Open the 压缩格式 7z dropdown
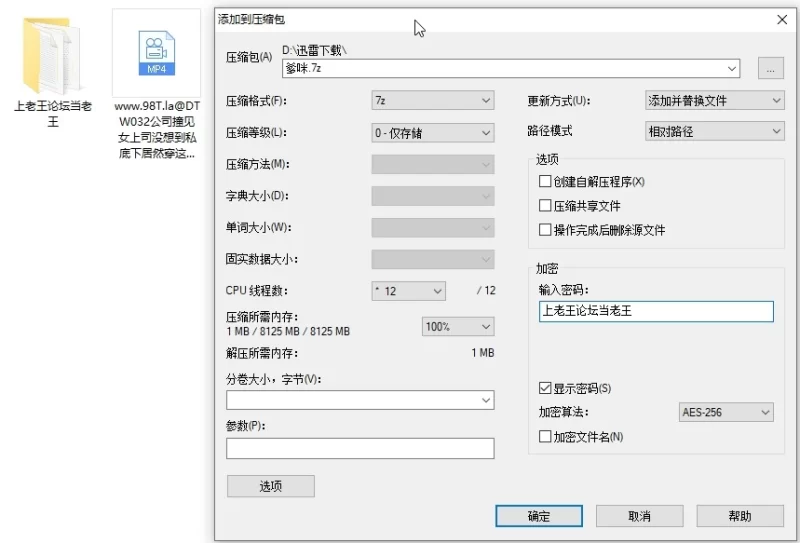This screenshot has width=800, height=543. (432, 101)
